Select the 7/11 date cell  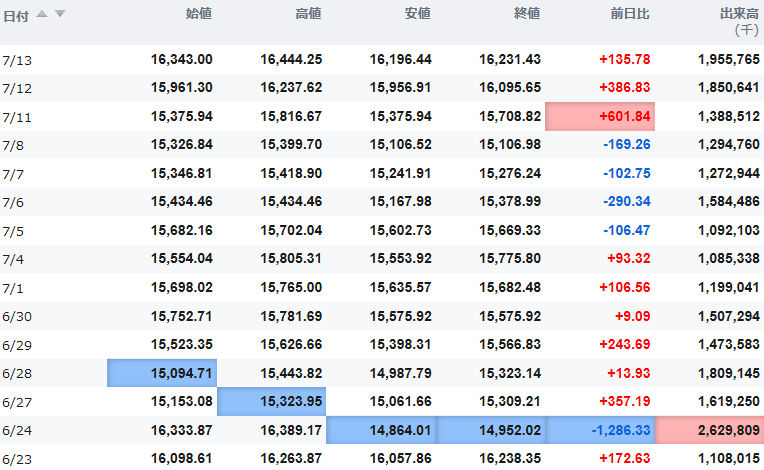tap(17, 117)
